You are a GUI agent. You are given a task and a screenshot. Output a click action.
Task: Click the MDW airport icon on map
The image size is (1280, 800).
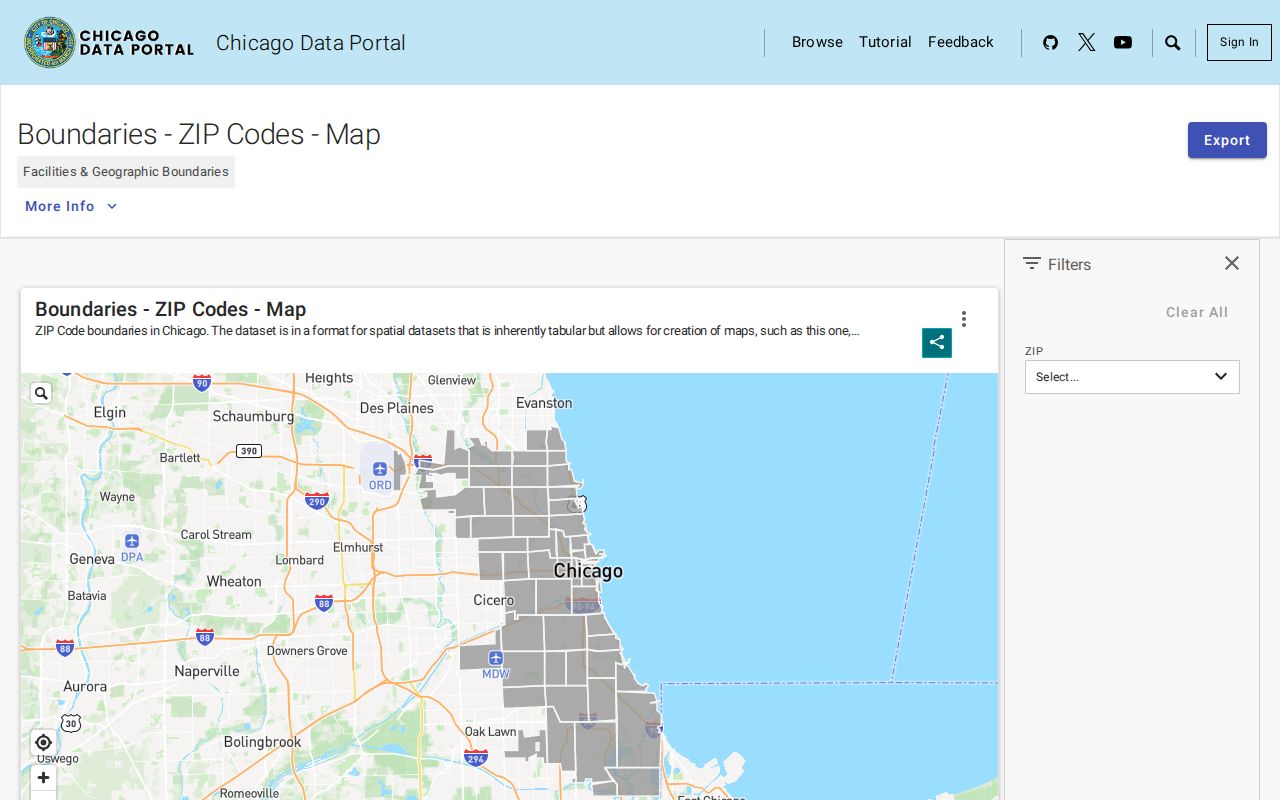(496, 657)
